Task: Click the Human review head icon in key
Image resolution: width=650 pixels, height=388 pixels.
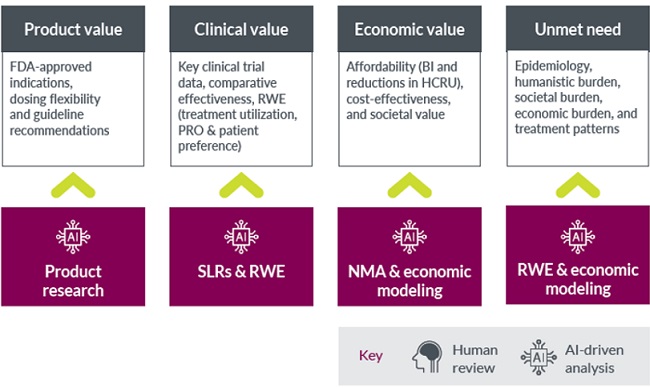Action: tap(427, 357)
